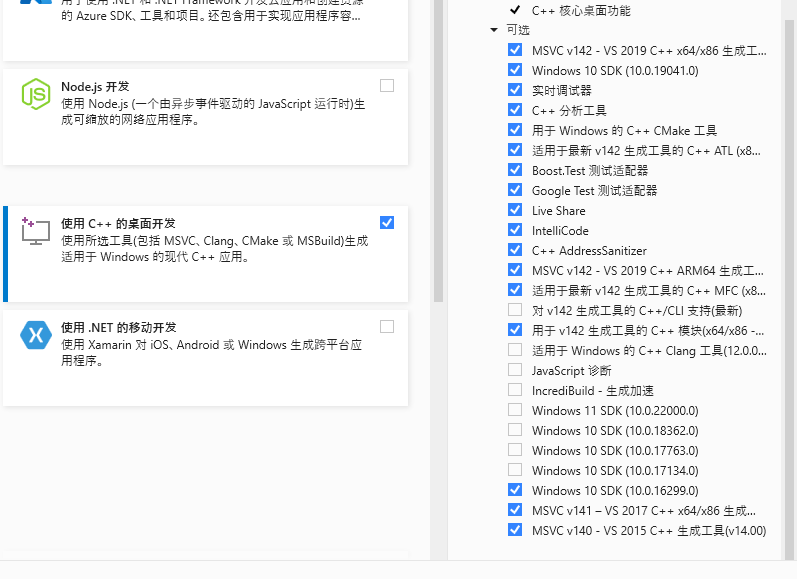Enable C++ Clang 工具 for Windows
This screenshot has height=579, width=797.
point(515,350)
